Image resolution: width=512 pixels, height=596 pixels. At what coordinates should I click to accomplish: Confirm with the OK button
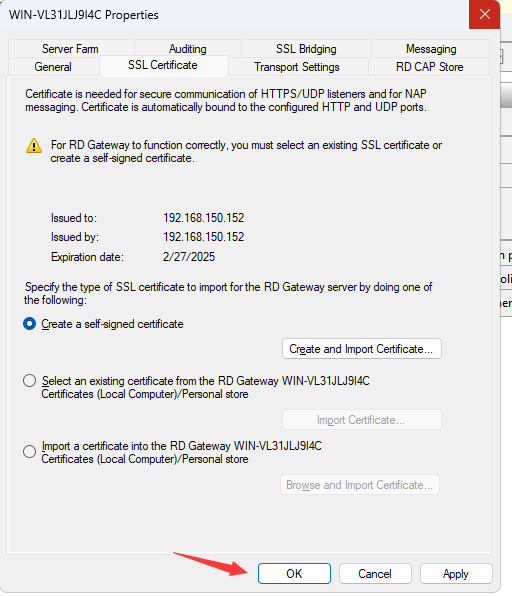pos(294,574)
